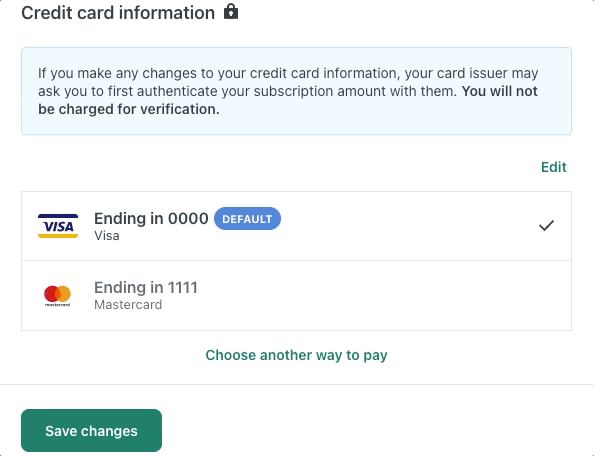Screen dimensions: 594x456
Task: Click the Visa card logo
Action: pos(58,226)
